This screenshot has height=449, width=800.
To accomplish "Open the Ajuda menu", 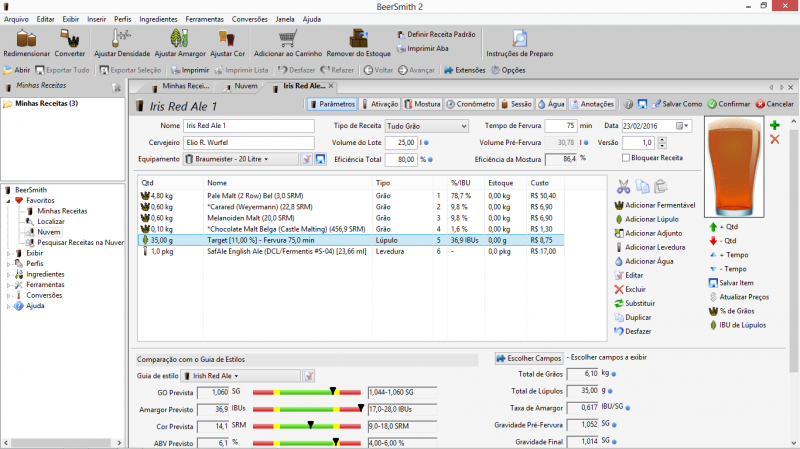I will pos(312,19).
